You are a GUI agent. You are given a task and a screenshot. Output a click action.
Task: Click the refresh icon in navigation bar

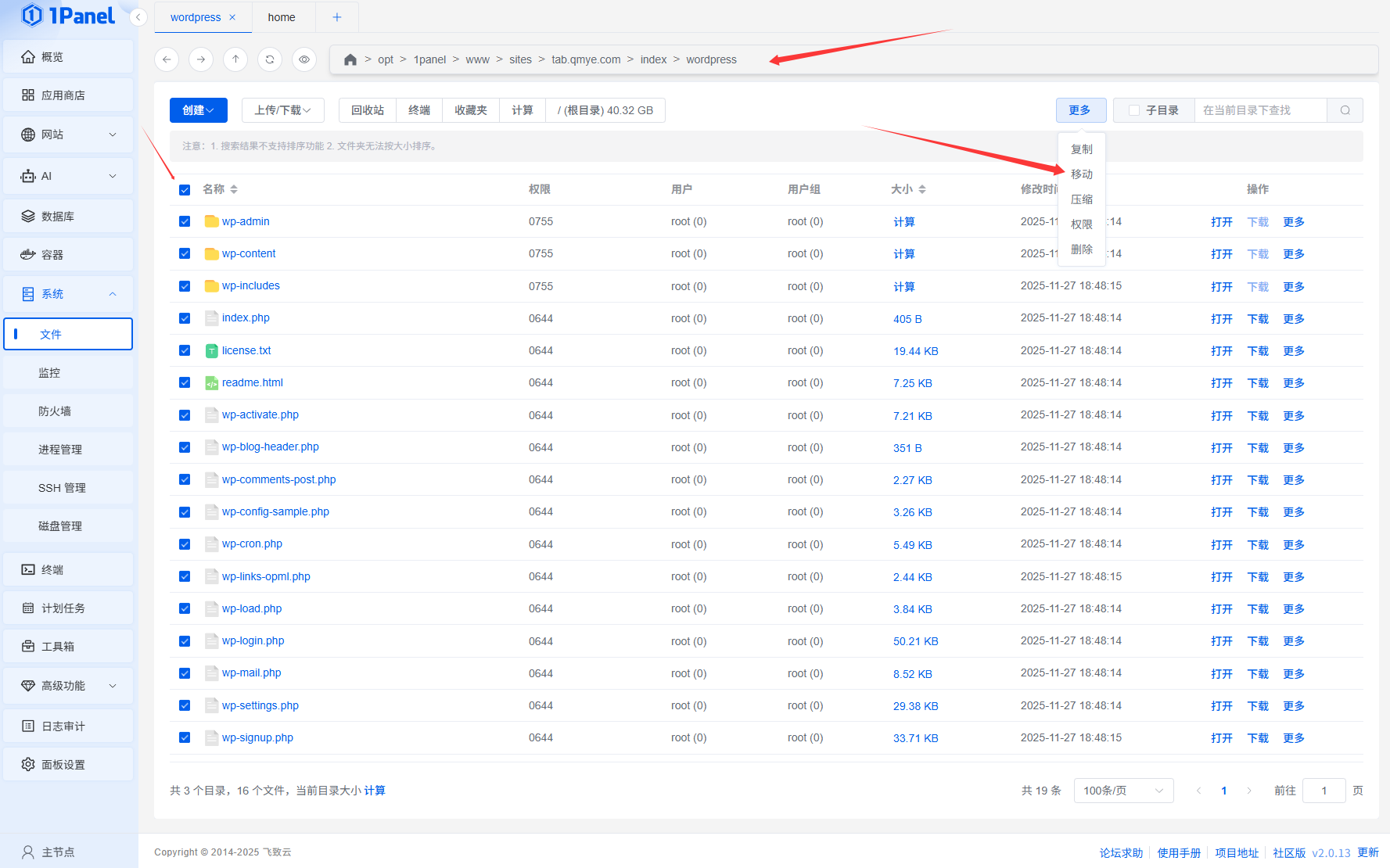point(270,59)
